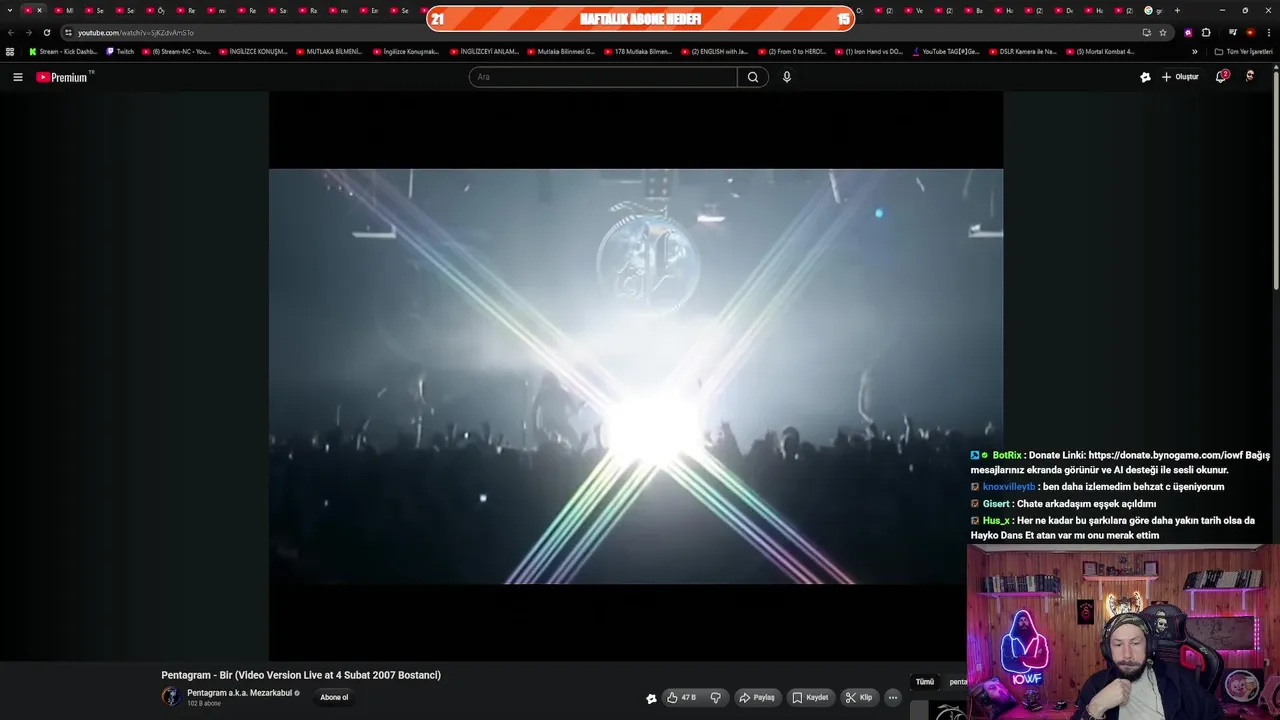Switch to the Google tab labeled gr

[x=1154, y=10]
